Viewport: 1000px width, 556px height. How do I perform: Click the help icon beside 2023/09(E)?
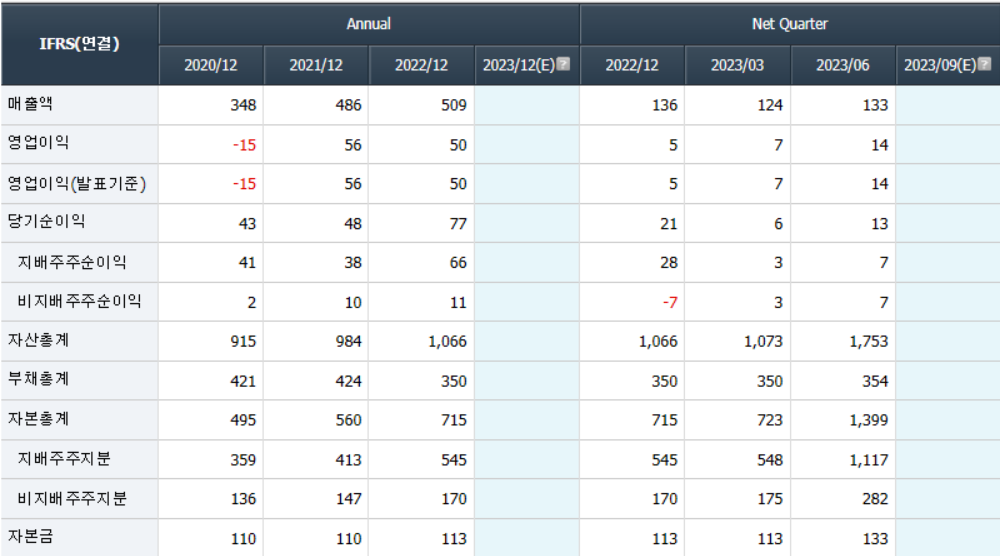[985, 64]
